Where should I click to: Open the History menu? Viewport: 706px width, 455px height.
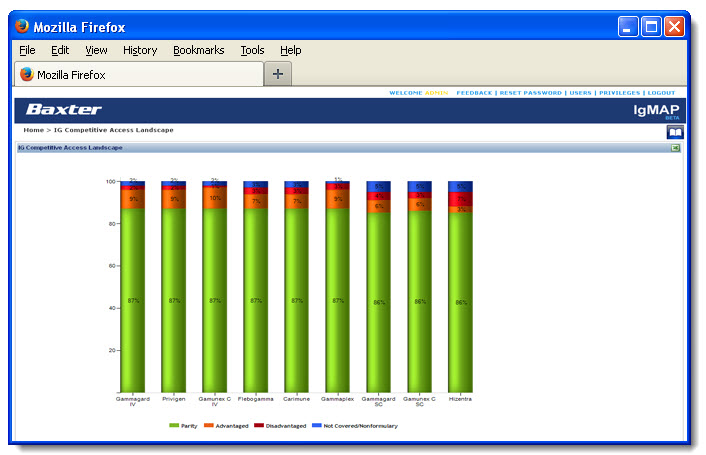pos(140,50)
